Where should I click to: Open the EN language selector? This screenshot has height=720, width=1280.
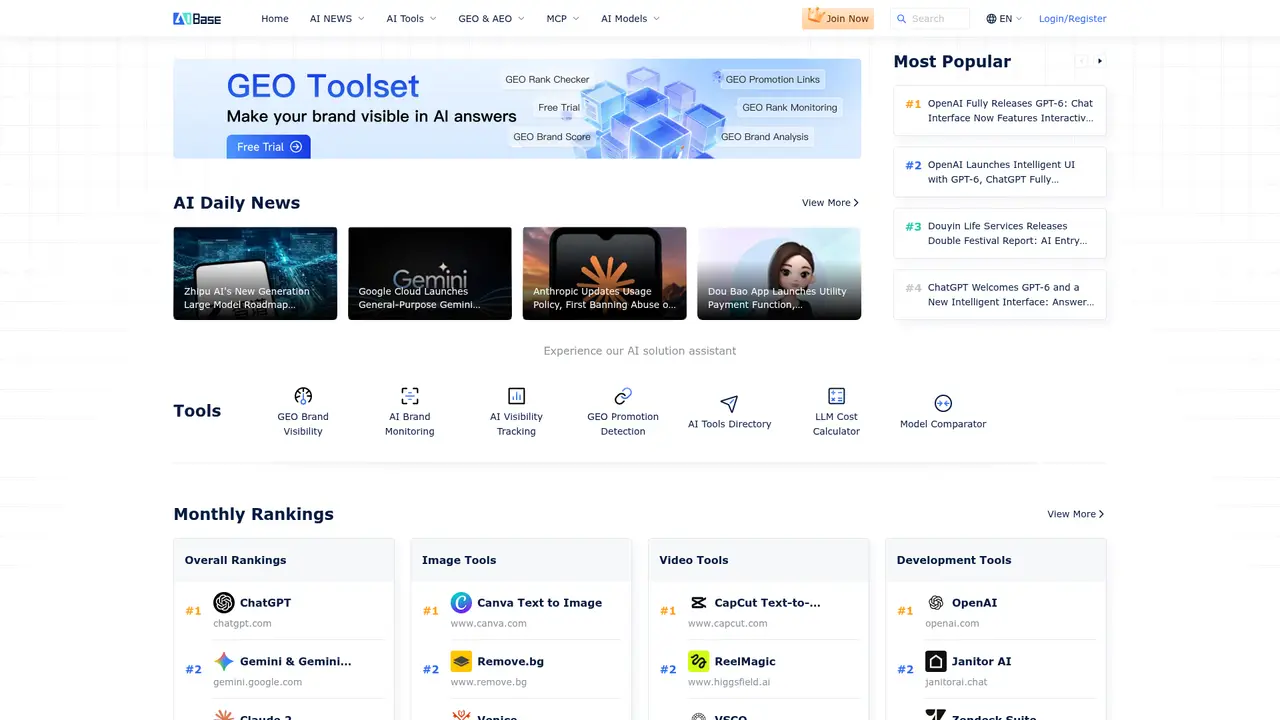coord(1004,19)
